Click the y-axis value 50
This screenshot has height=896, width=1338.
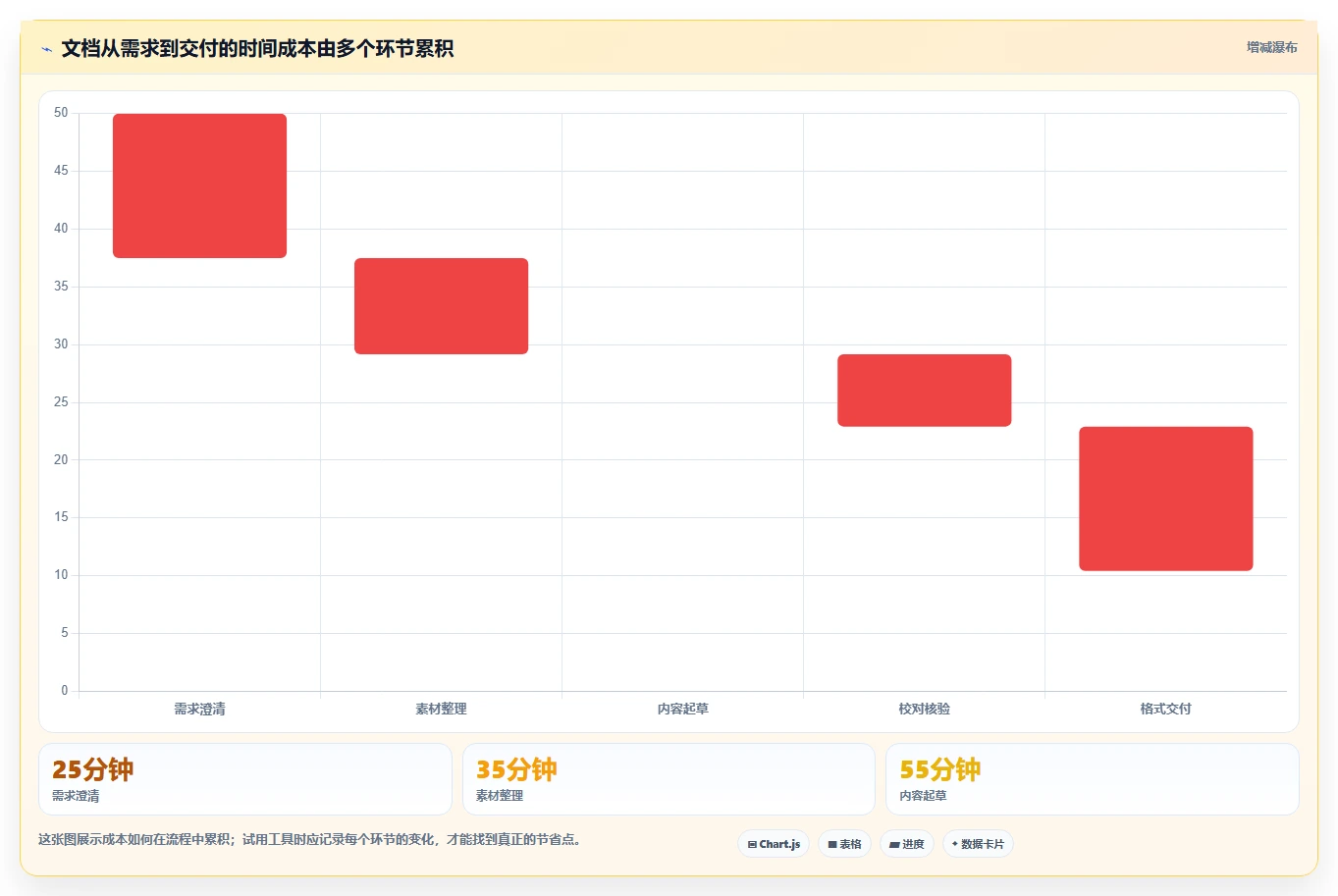pos(61,113)
